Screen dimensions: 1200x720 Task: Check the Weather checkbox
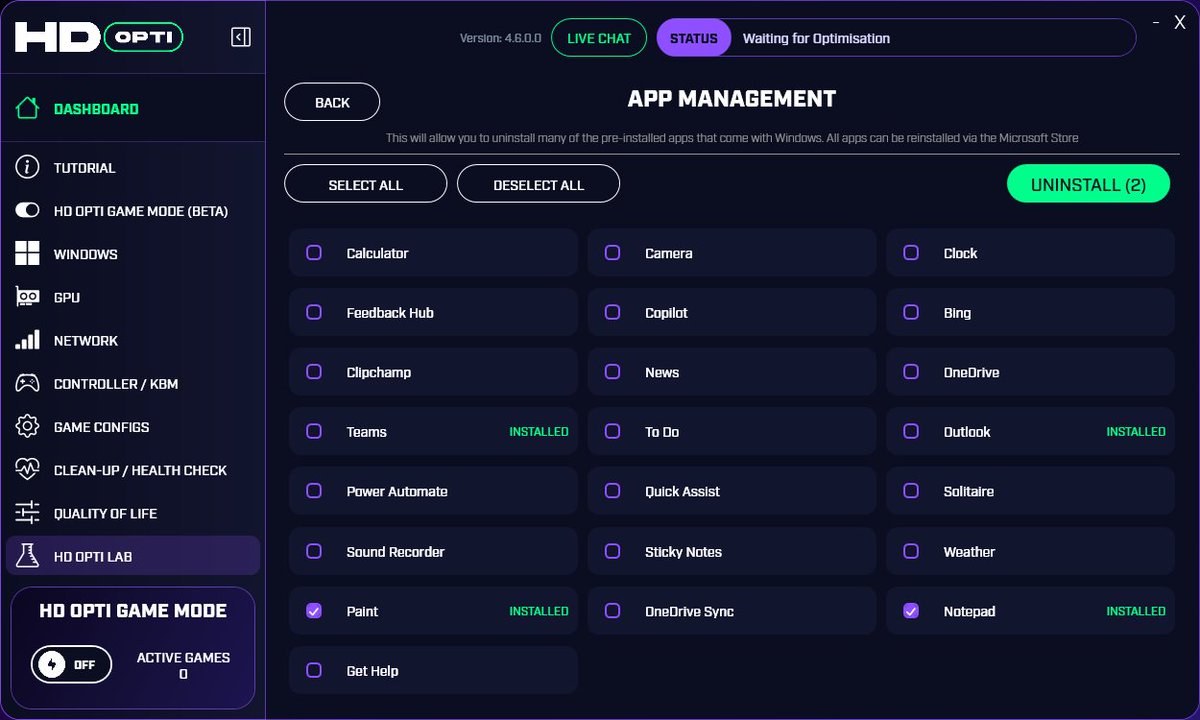tap(911, 551)
